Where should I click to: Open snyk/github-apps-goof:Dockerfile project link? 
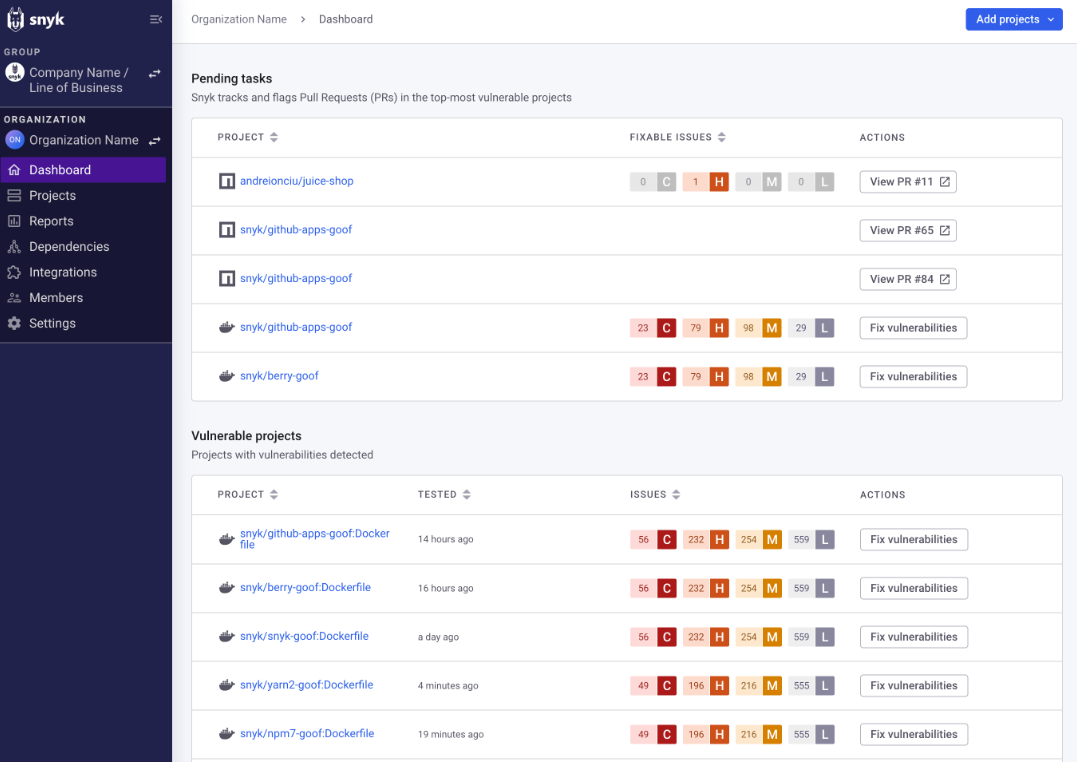pos(315,539)
